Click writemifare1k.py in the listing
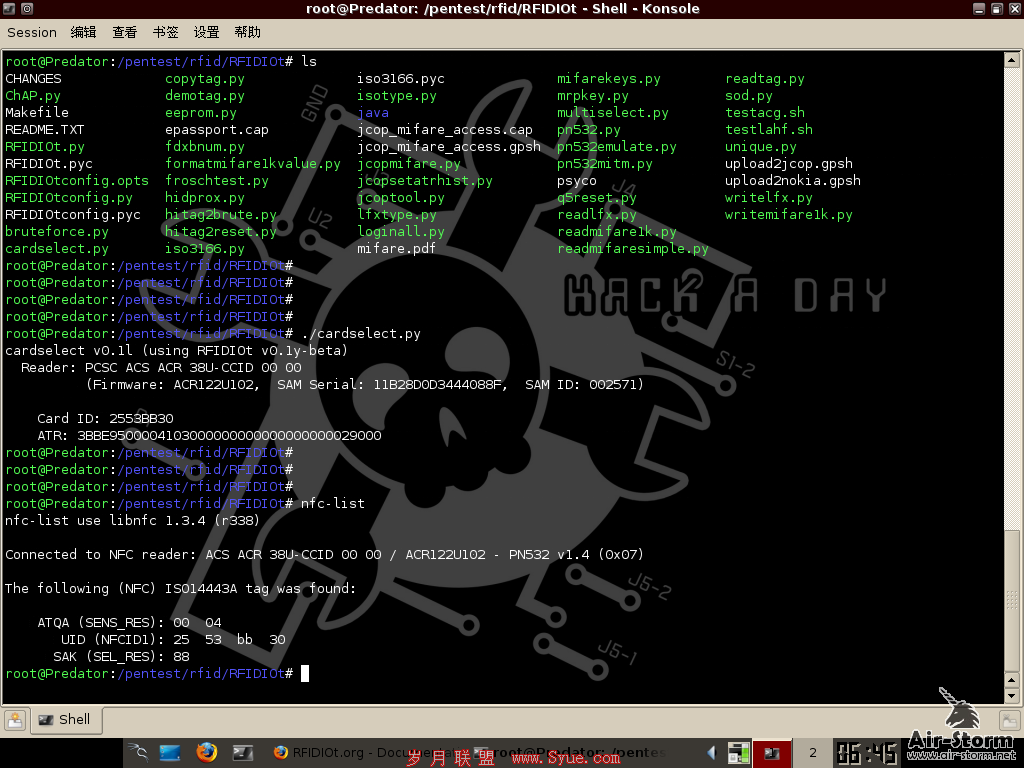1024x768 pixels. [x=789, y=214]
